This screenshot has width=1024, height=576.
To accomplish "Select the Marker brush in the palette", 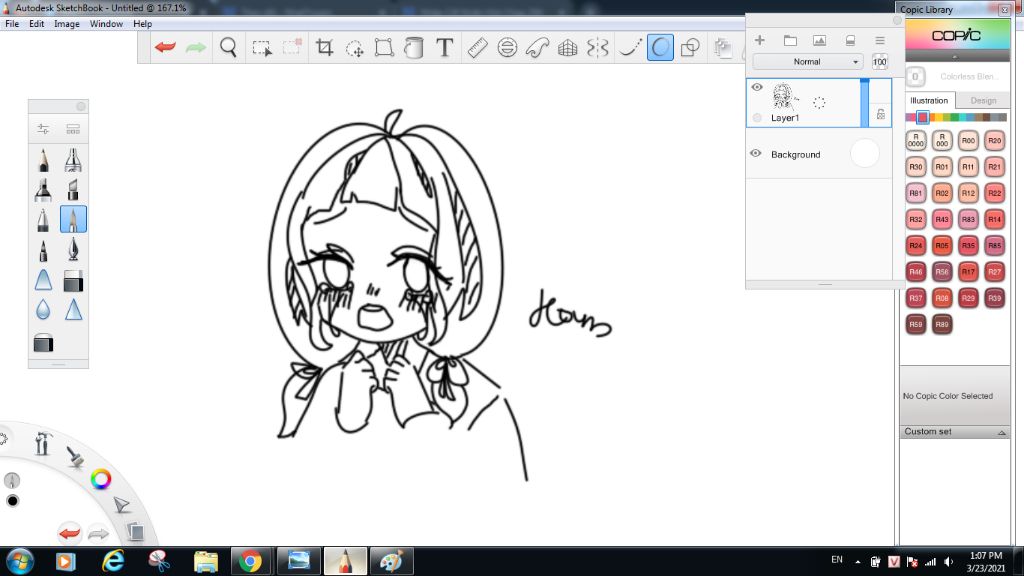I will tap(43, 189).
